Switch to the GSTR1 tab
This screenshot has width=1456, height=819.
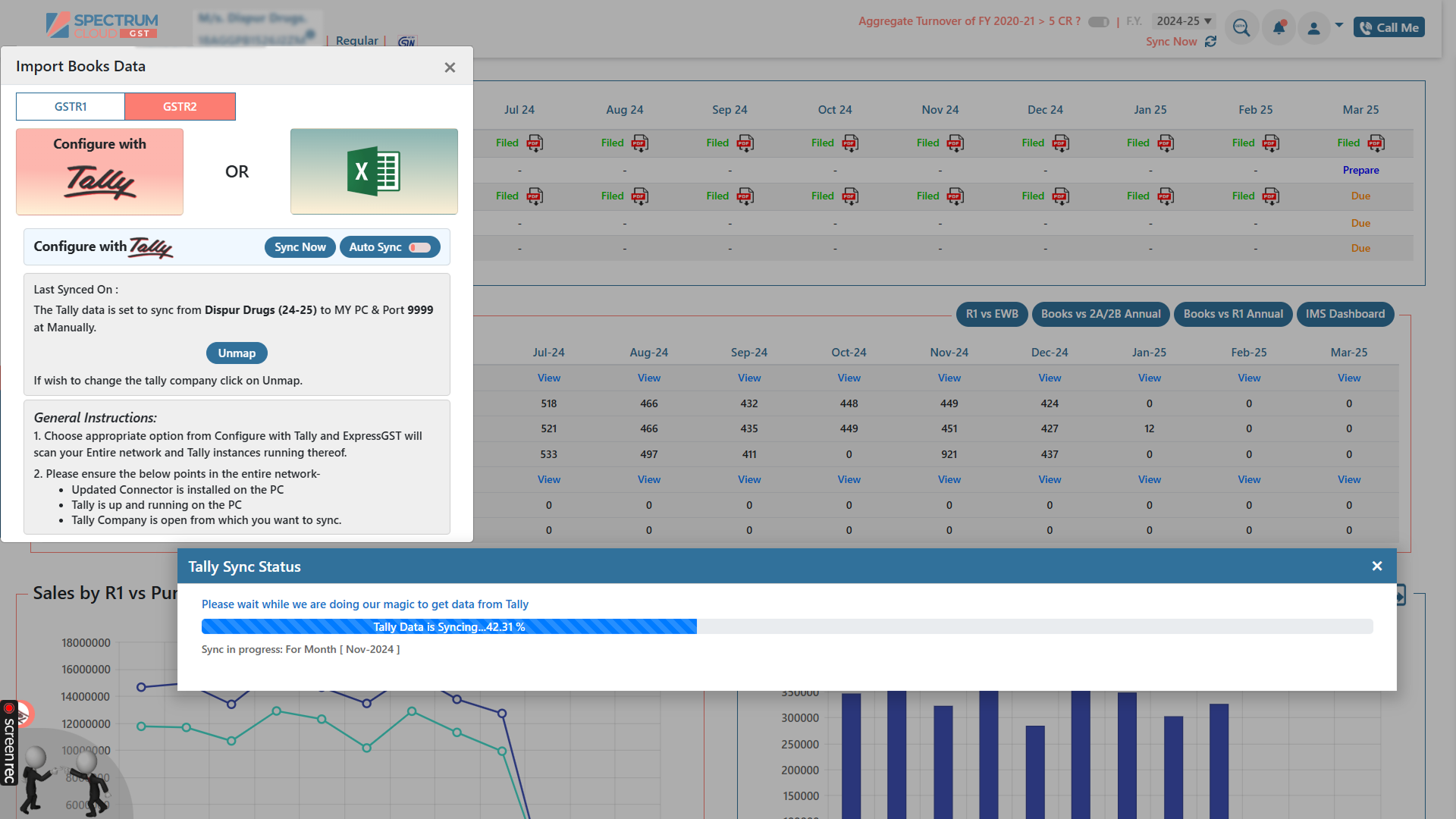[70, 106]
